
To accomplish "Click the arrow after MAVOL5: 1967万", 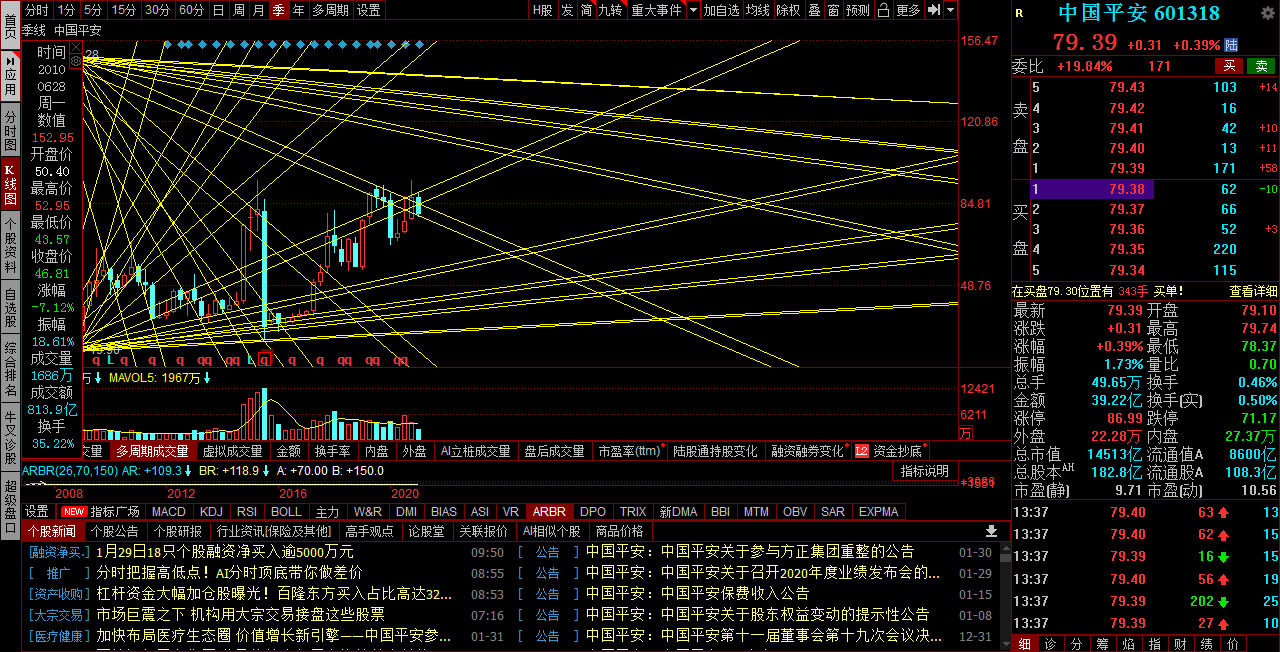I will 207,378.
